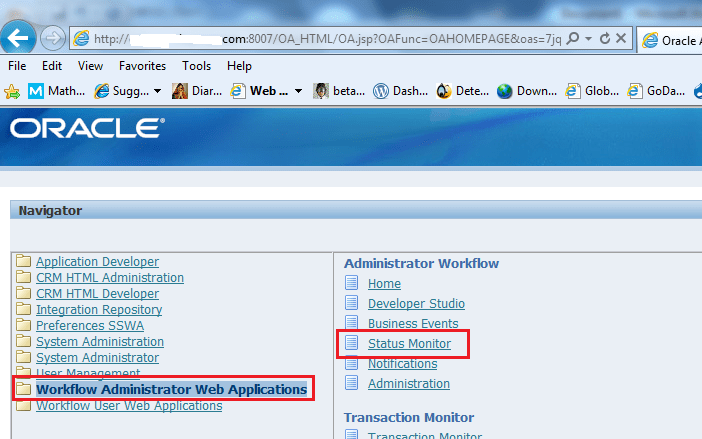Expand the Web ... bookmark dropdown arrow

tap(298, 91)
